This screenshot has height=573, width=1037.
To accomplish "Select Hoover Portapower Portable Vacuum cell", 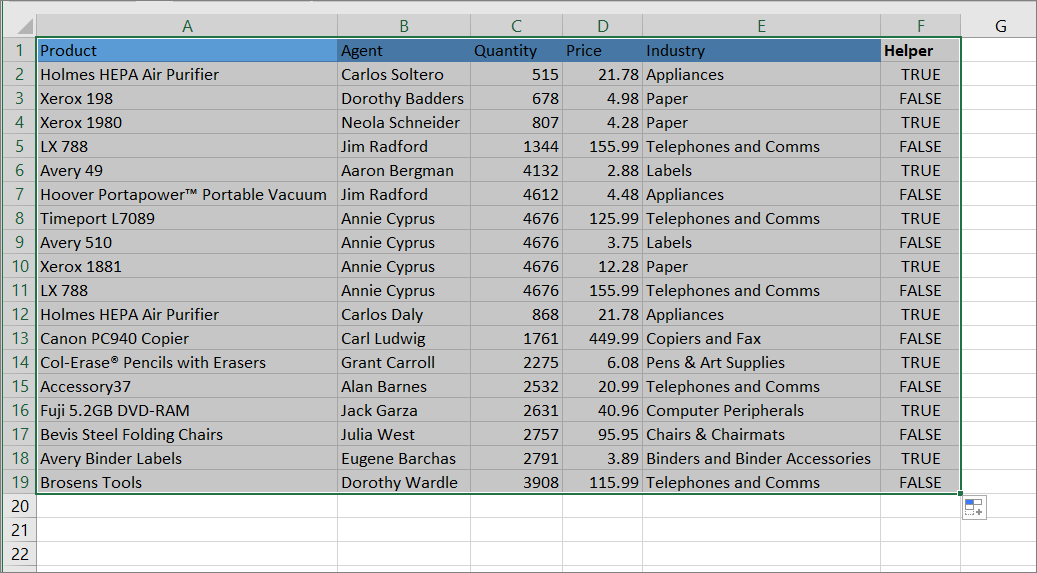I will click(x=187, y=195).
